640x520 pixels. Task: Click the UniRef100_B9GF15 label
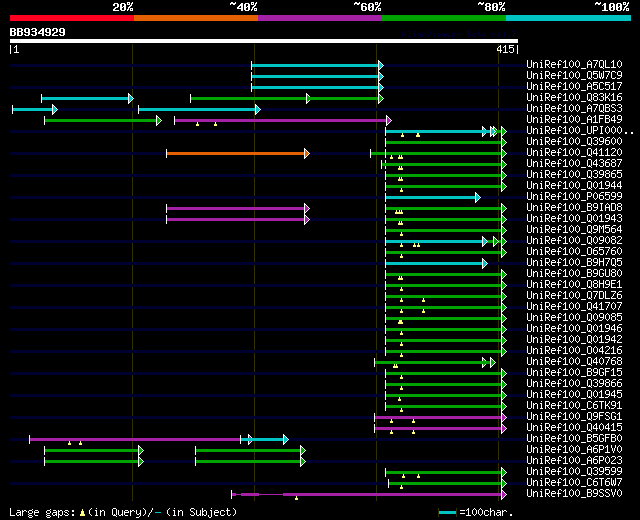(x=574, y=373)
